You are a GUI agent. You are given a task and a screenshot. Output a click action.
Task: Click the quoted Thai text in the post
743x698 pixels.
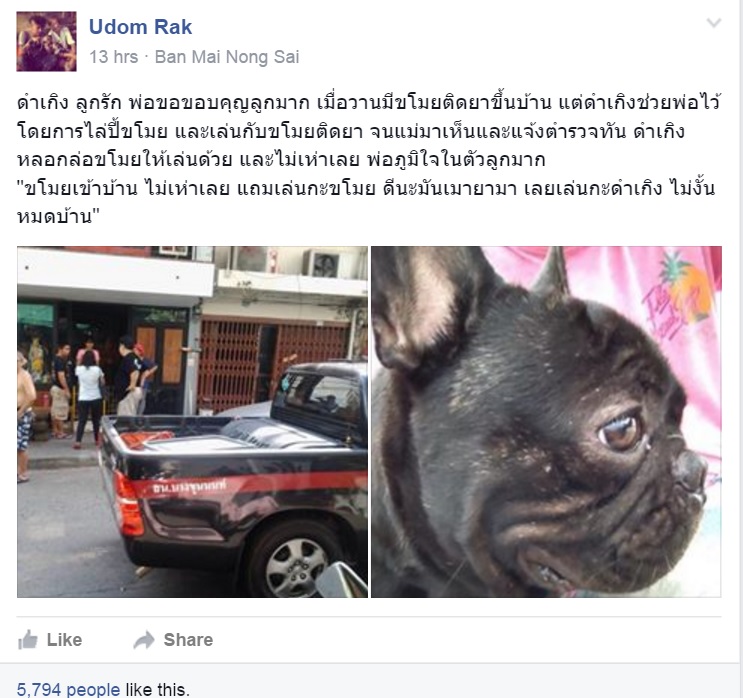366,202
